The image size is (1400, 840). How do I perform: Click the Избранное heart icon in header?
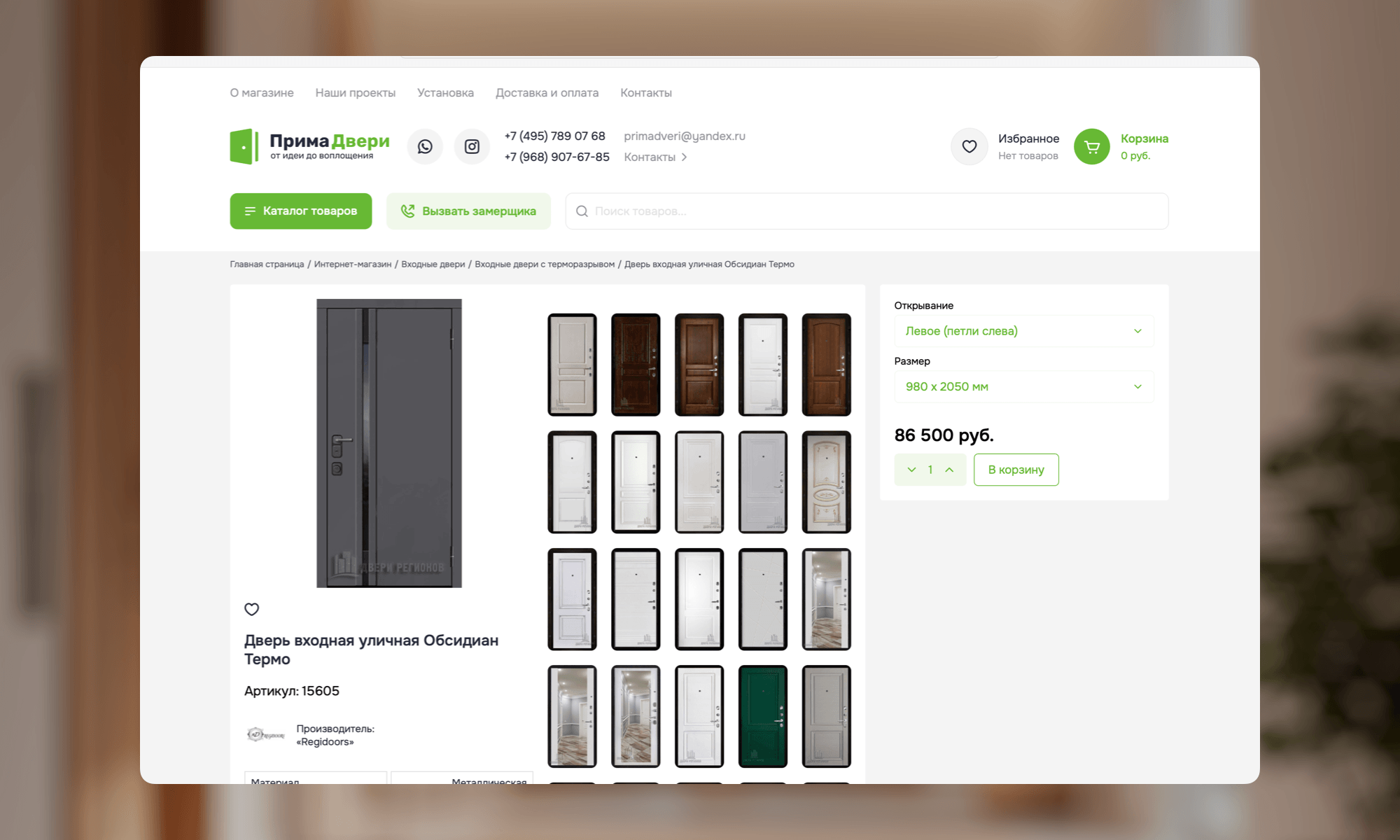(969, 146)
